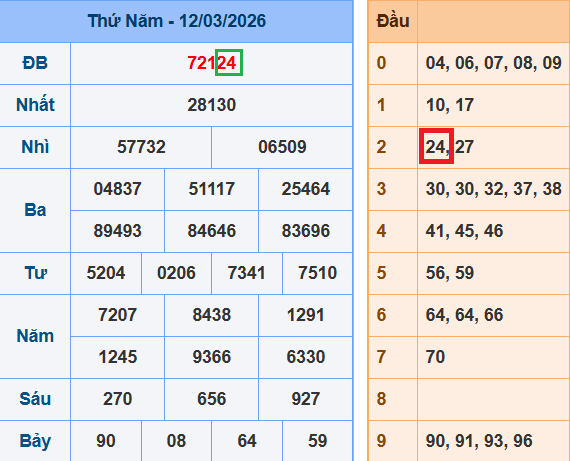The image size is (570, 461).
Task: Select the 'Ba' prize row label
Action: point(35,210)
